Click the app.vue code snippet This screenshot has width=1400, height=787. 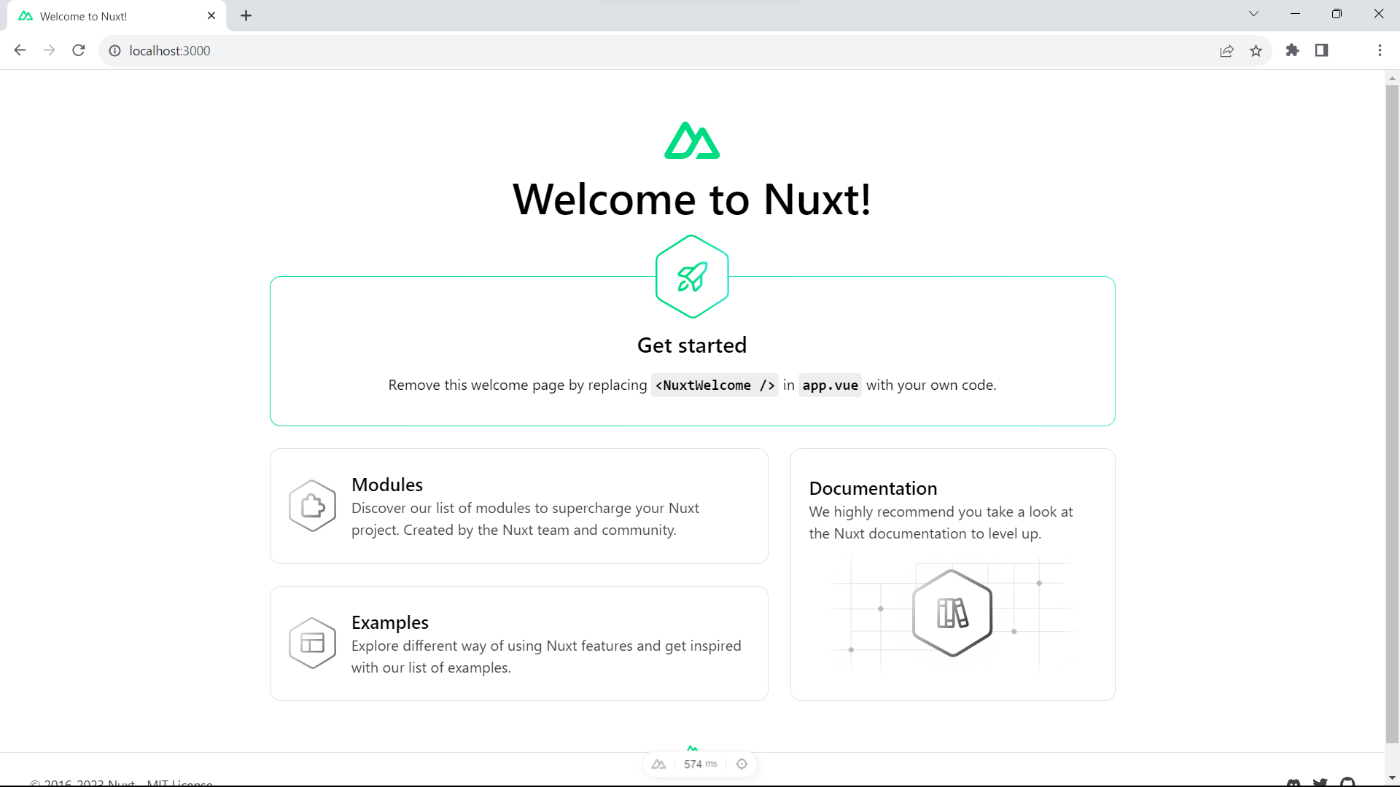[830, 385]
